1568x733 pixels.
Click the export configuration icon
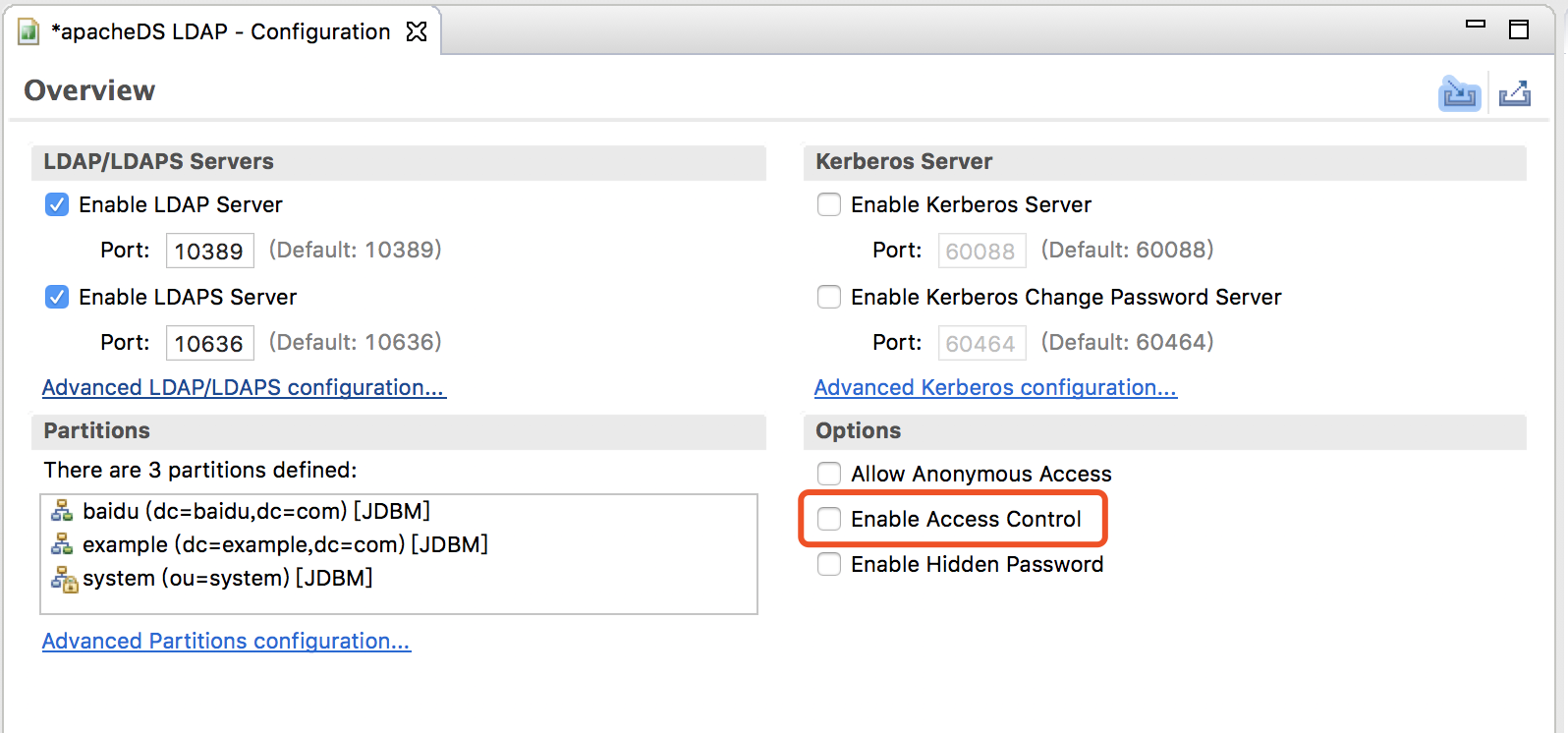click(x=1514, y=93)
